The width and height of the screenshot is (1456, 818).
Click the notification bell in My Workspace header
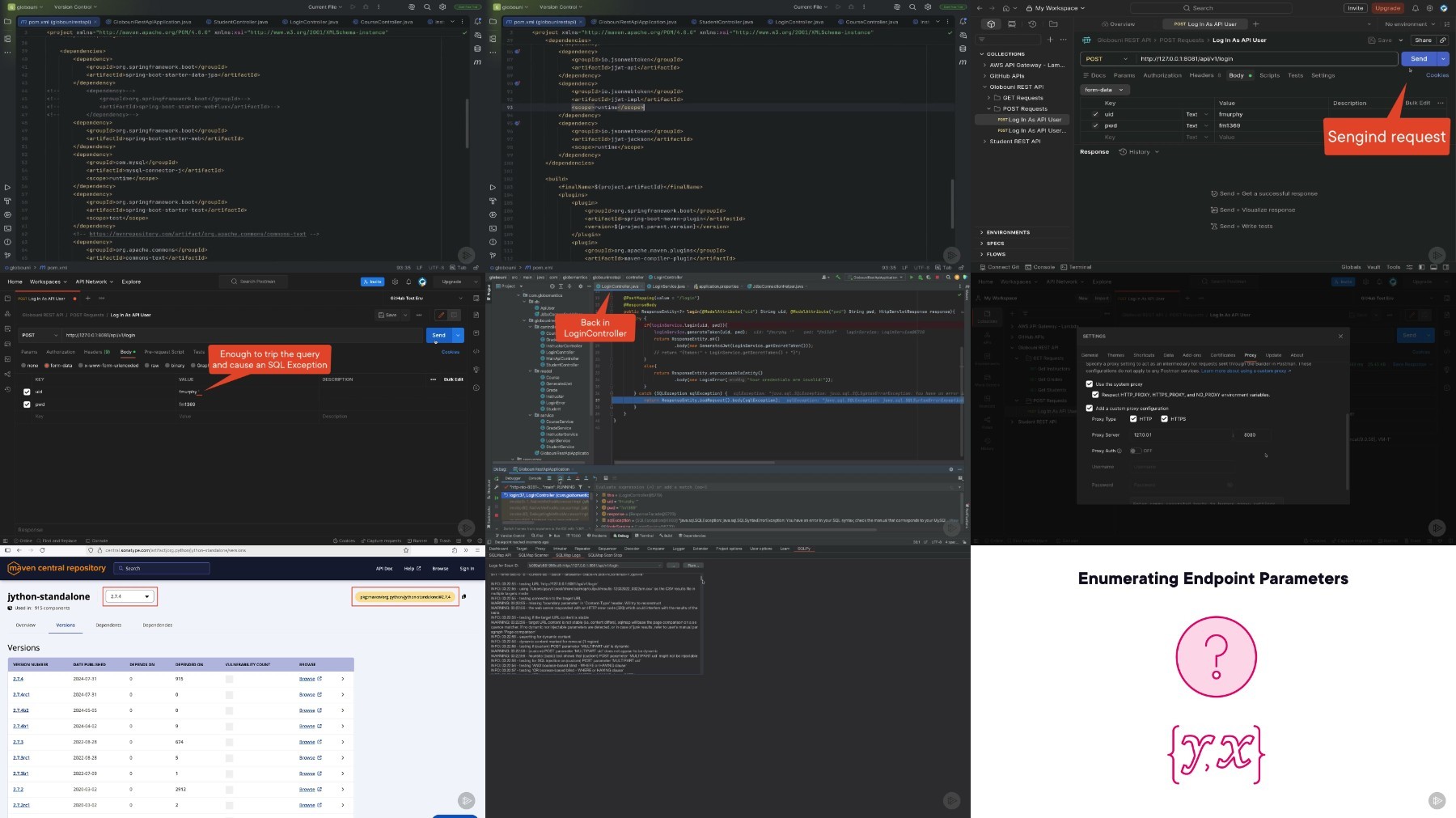click(1415, 8)
